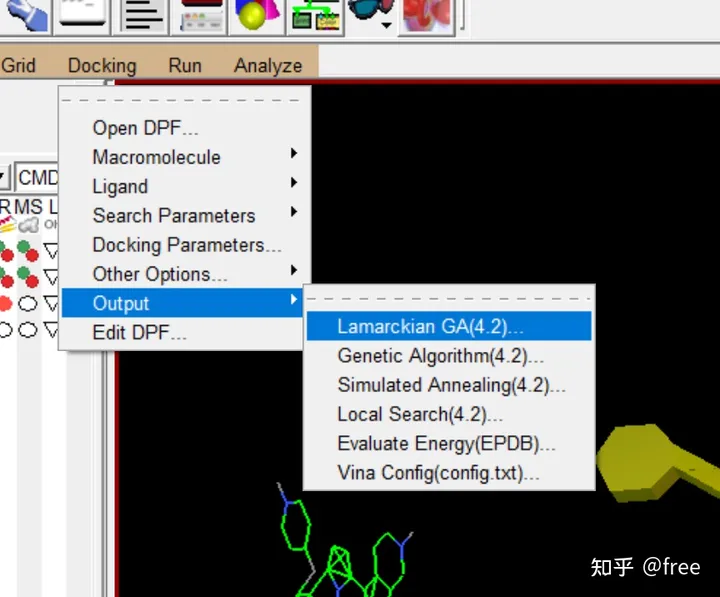Screen dimensions: 720x597
Task: Open the Analyze menu
Action: coord(268,66)
